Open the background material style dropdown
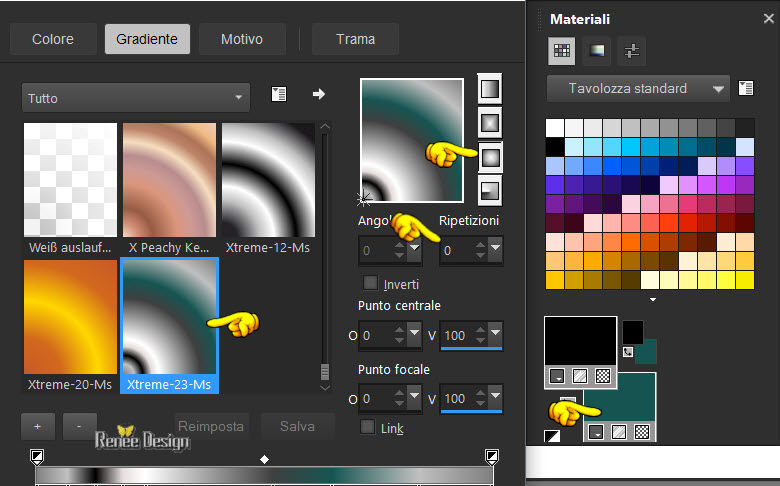The image size is (780, 486). tap(596, 432)
